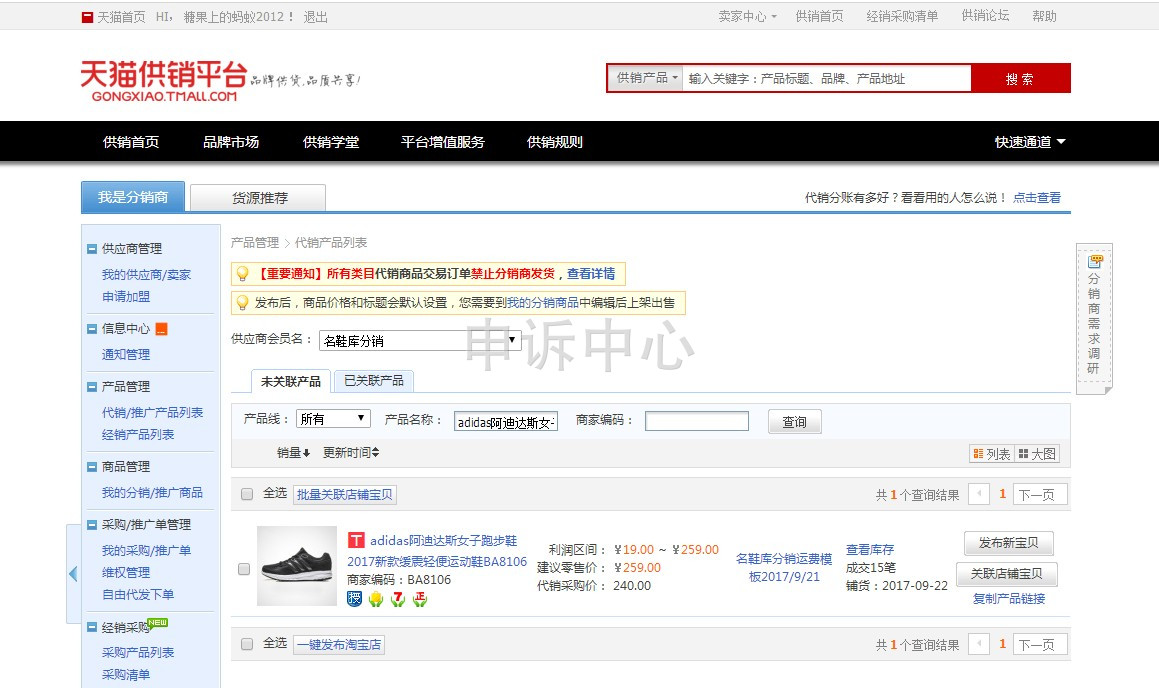Switch to 大图 large image view
1159x688 pixels.
click(x=1037, y=454)
